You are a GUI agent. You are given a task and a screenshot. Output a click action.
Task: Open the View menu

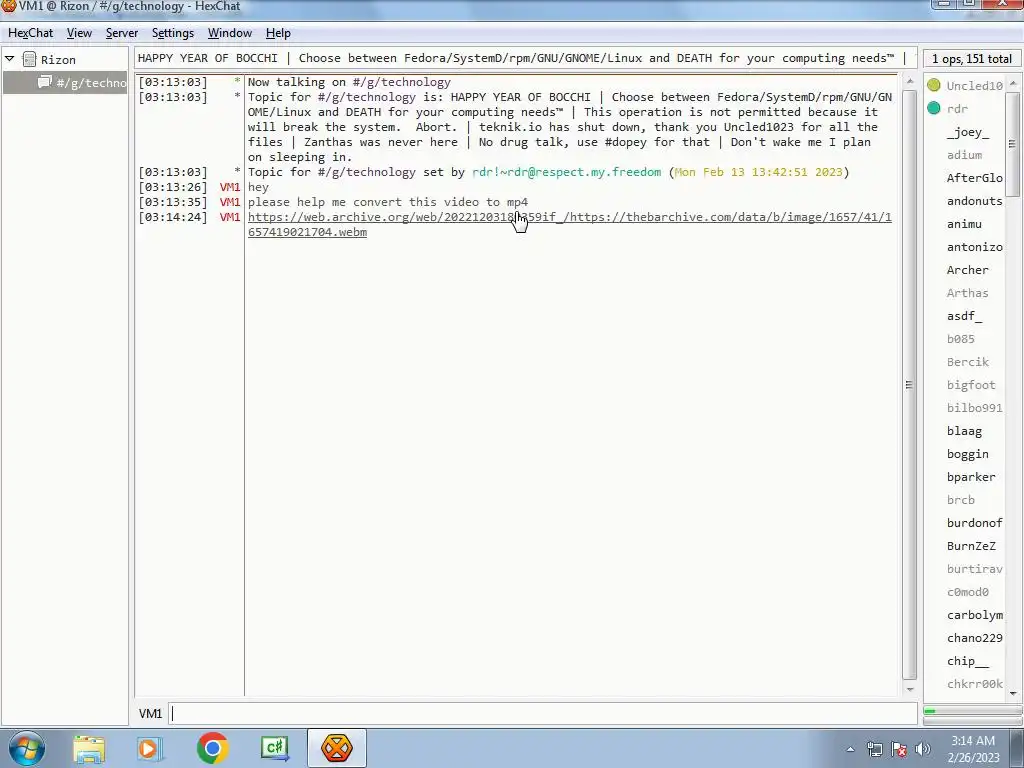pos(79,33)
